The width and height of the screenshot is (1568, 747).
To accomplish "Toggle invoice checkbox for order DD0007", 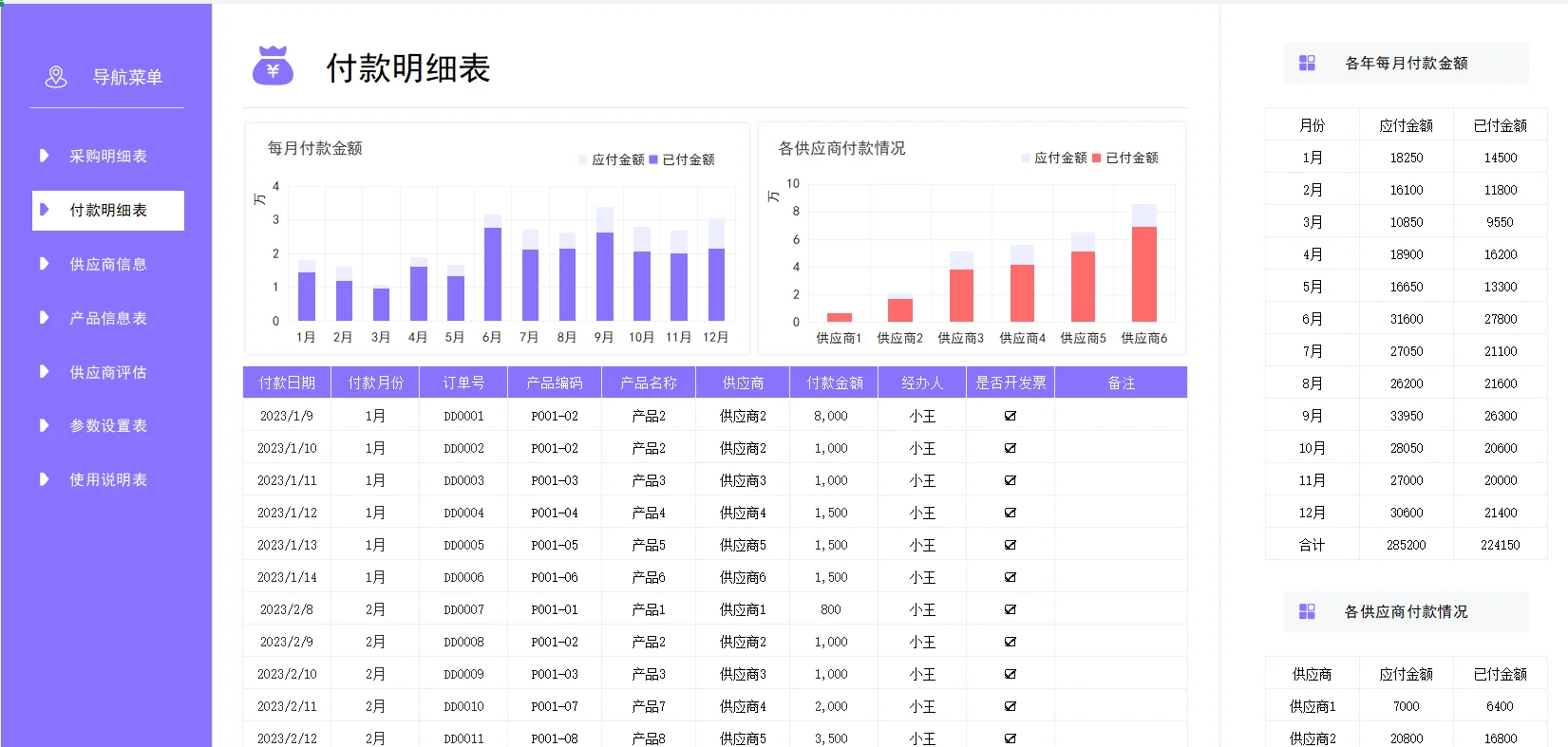I will click(1011, 609).
